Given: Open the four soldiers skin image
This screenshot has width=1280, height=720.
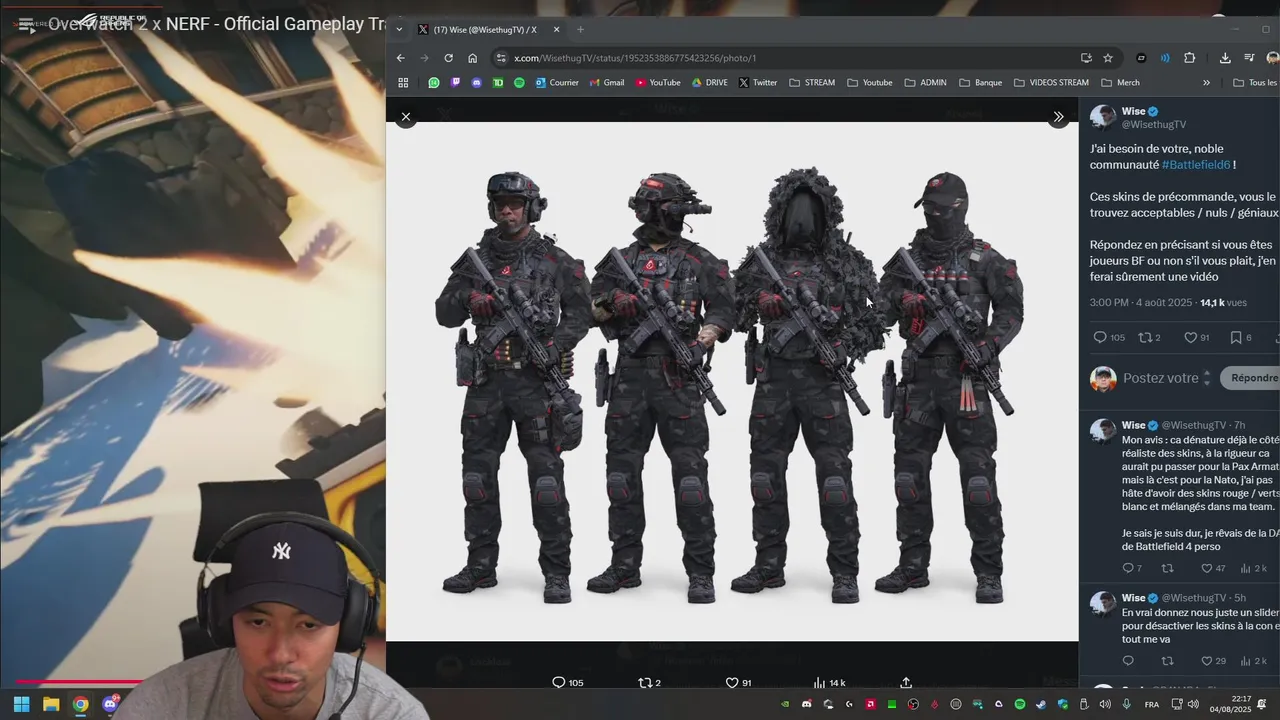Looking at the screenshot, I should [x=732, y=381].
